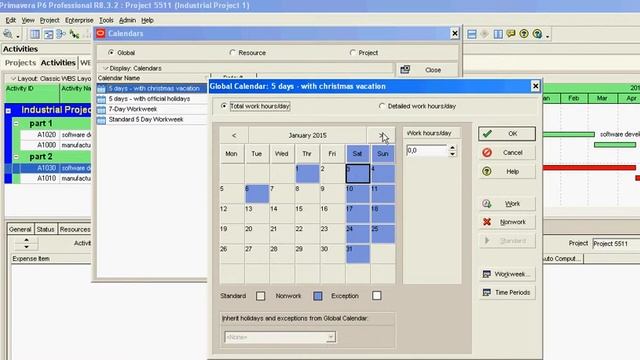Image resolution: width=640 pixels, height=360 pixels.
Task: Click the columns icon beside print preview
Action: pos(35,34)
